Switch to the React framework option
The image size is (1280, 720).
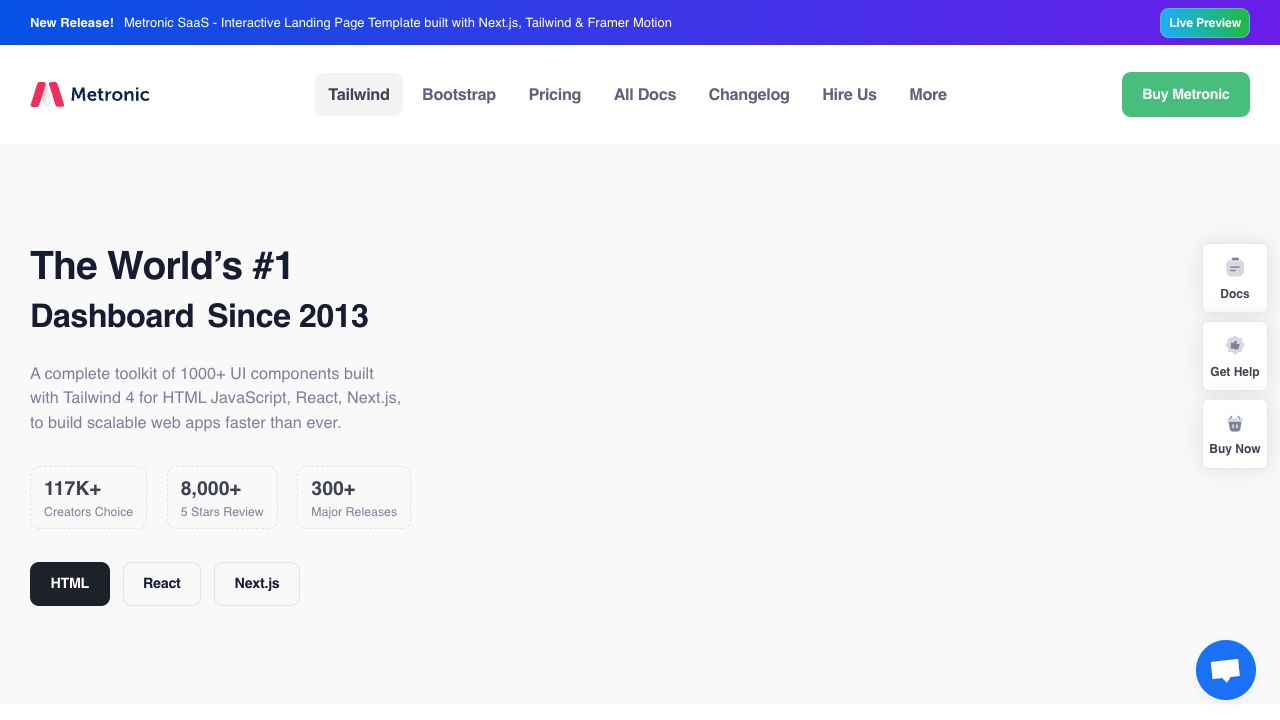tap(162, 583)
